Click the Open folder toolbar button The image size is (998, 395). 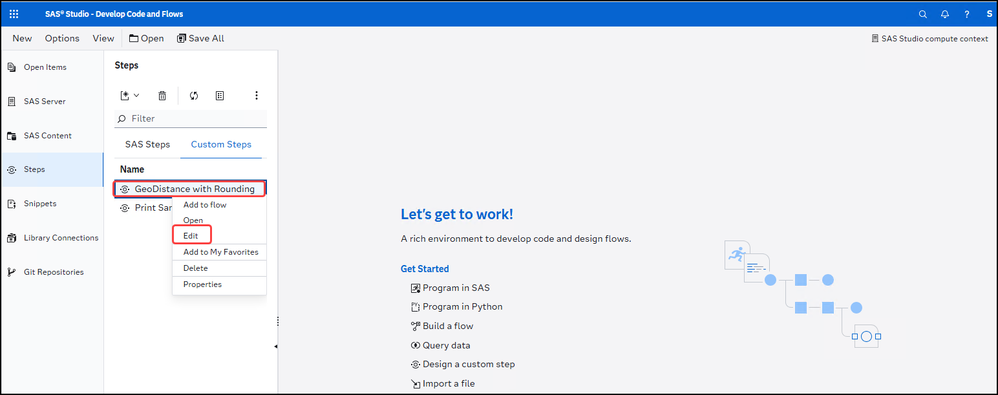coord(146,38)
